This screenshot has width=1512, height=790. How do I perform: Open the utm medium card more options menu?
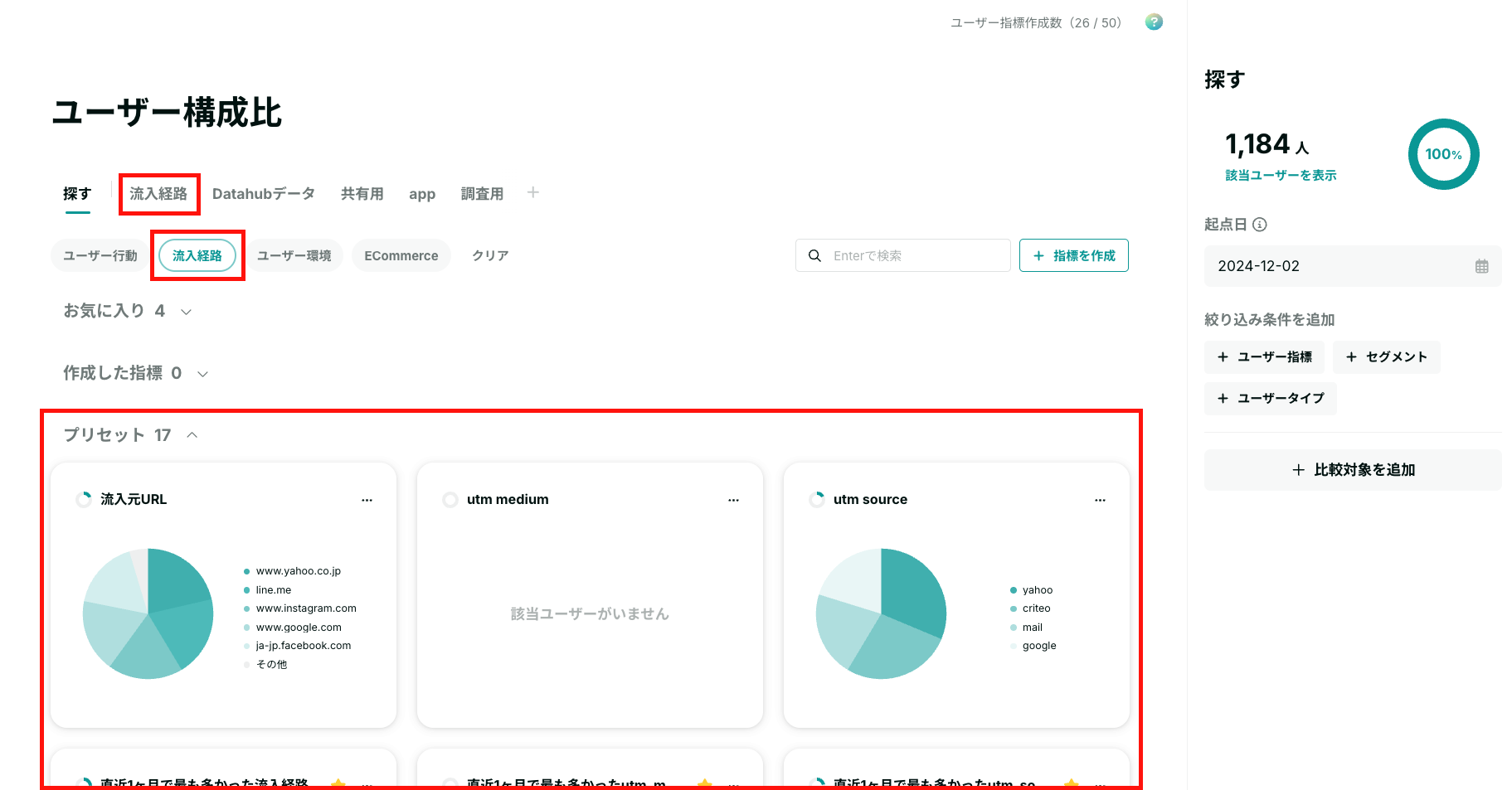pyautogui.click(x=733, y=500)
